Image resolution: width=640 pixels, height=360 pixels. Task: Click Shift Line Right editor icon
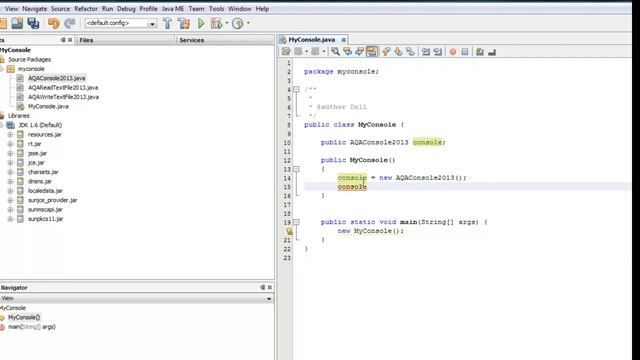tap(438, 51)
